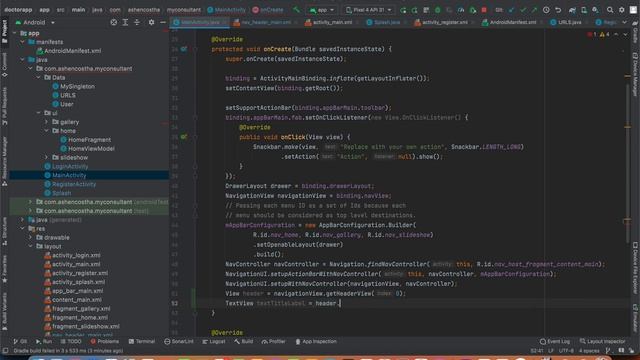Open the SonarLint tool window
The height and width of the screenshot is (360, 640).
179,341
